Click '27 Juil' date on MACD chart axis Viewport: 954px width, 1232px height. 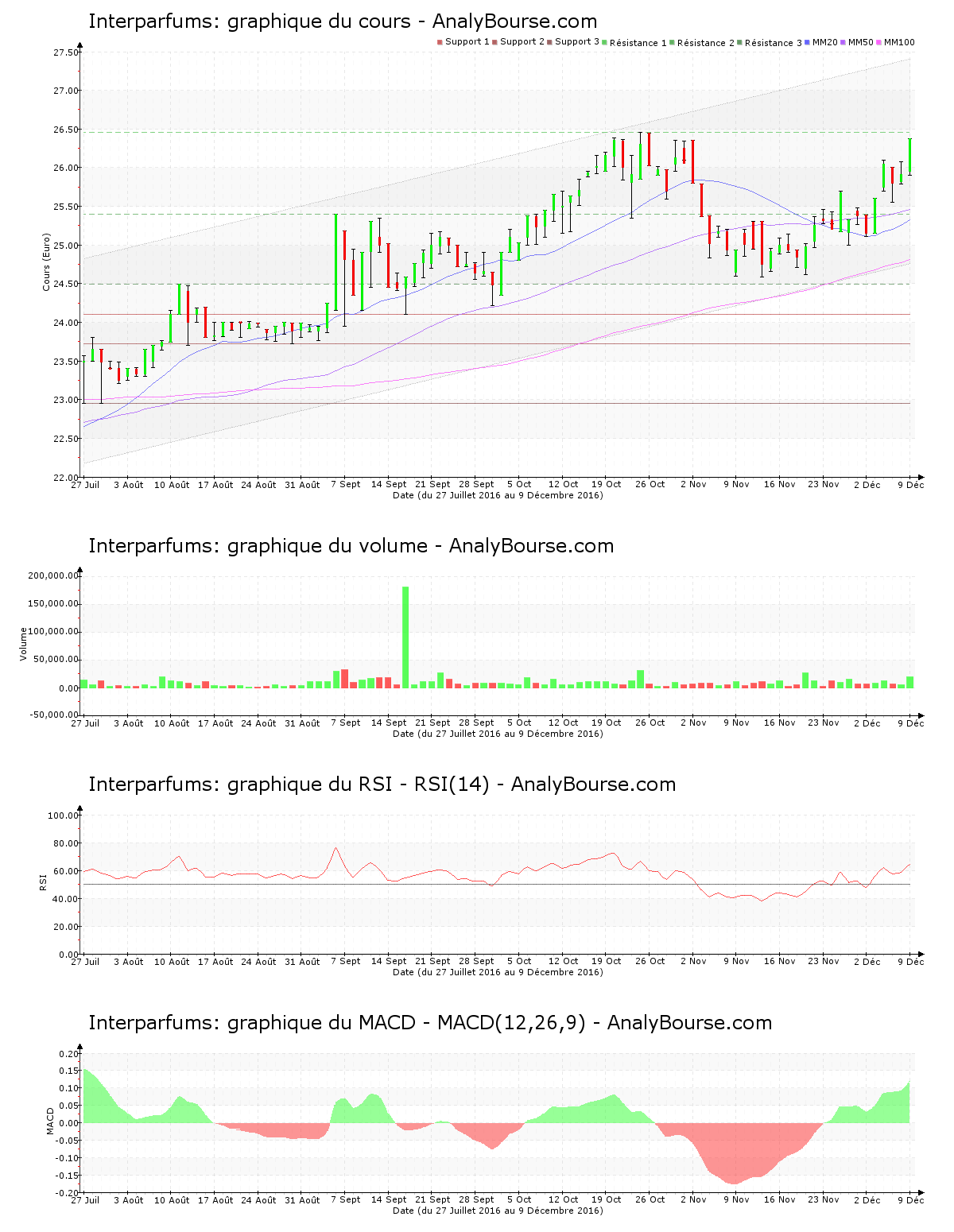(85, 1199)
